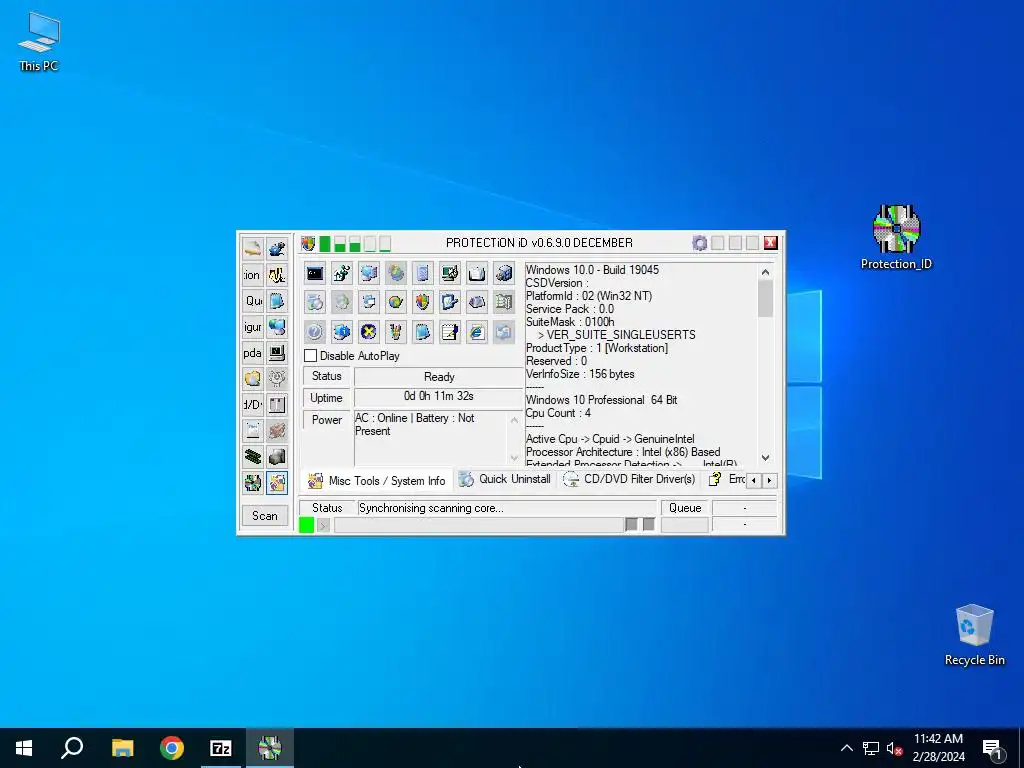Screen dimensions: 1024x768
Task: Click the blue notepad icon in tools grid
Action: click(x=423, y=332)
